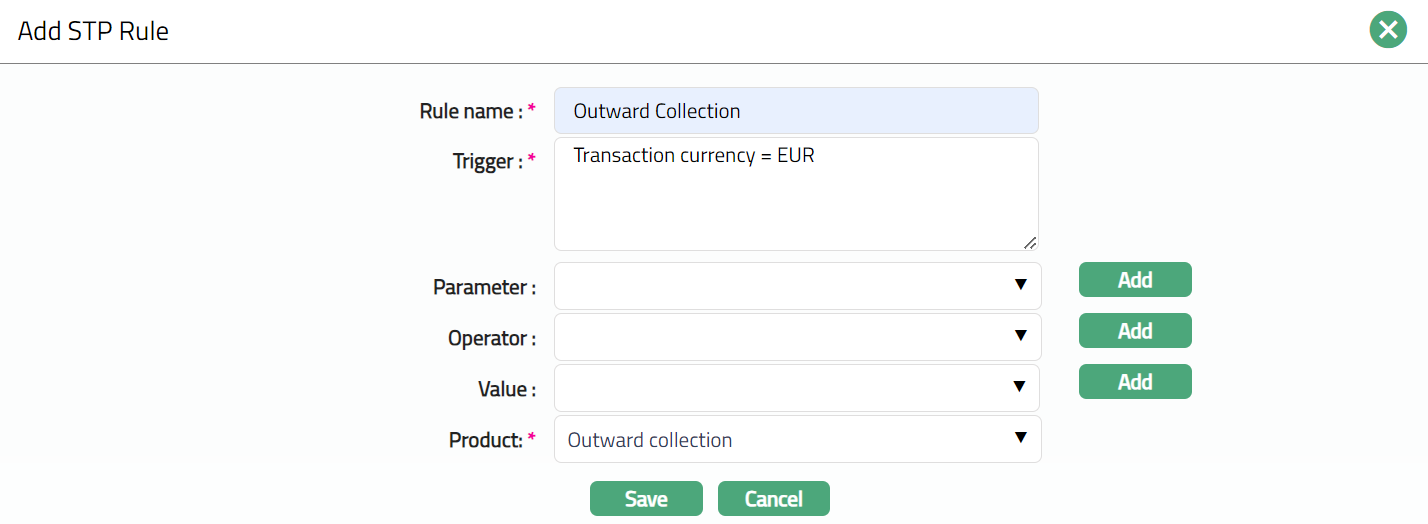
Task: Open the Value dropdown
Action: [797, 388]
